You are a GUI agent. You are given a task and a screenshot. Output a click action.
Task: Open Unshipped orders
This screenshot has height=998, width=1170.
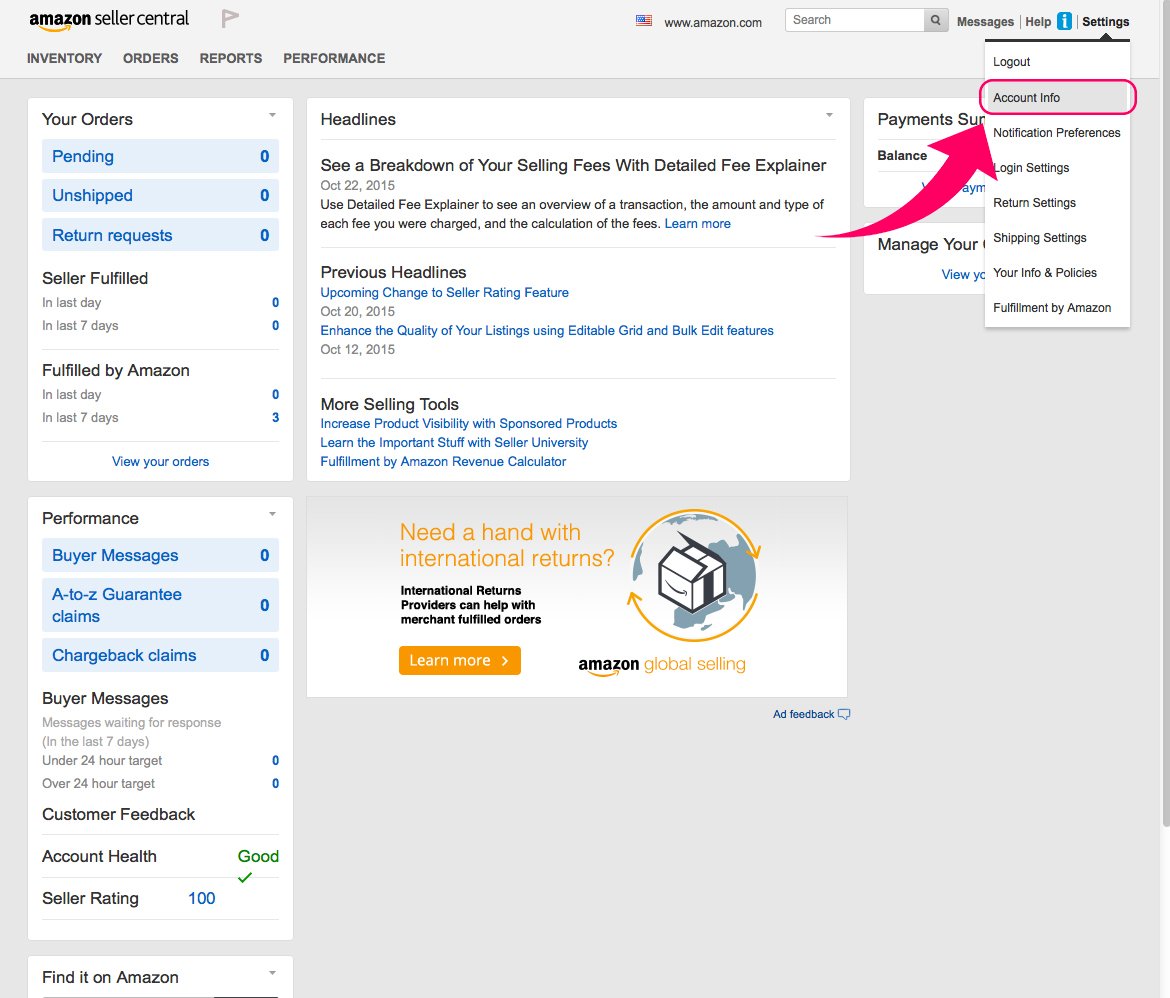[x=160, y=196]
